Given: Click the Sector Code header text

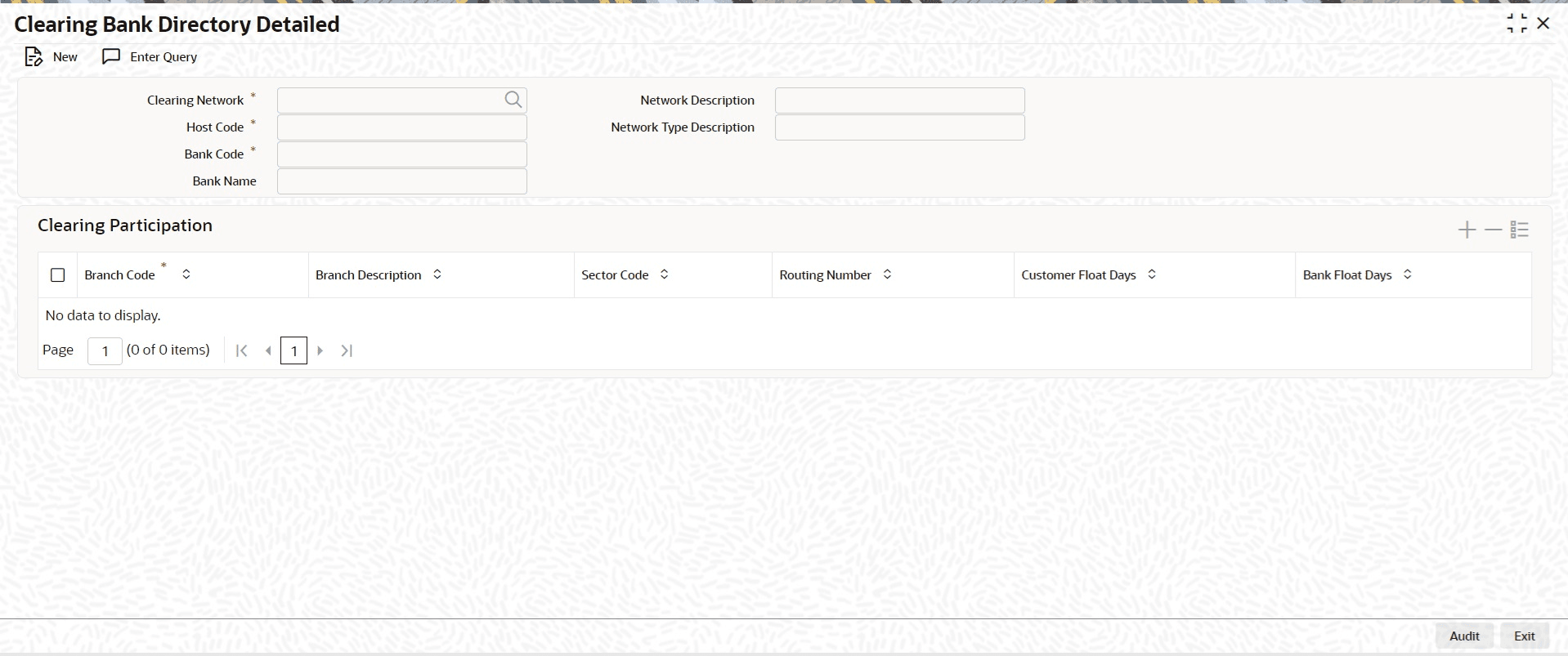Looking at the screenshot, I should (x=615, y=274).
